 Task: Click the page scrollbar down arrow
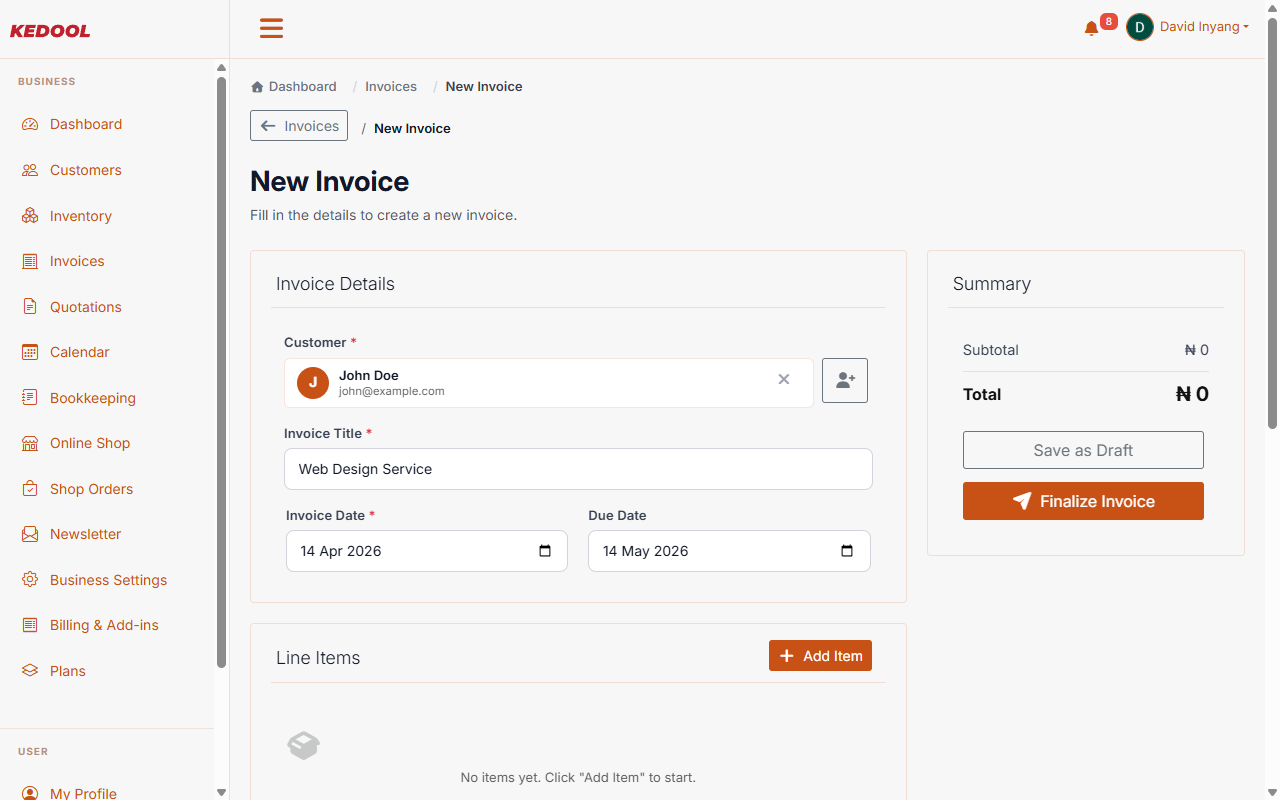pyautogui.click(x=1272, y=792)
